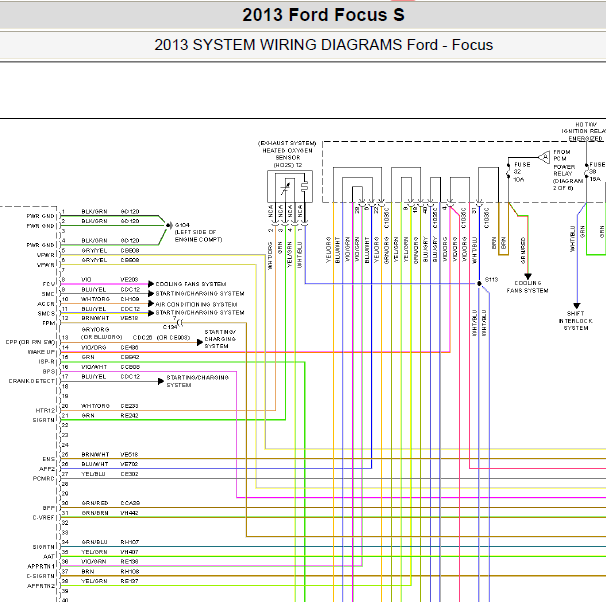Click the COOLING FANS arrowhead on VIO wire
Image resolution: width=606 pixels, height=602 pixels.
pyautogui.click(x=151, y=284)
